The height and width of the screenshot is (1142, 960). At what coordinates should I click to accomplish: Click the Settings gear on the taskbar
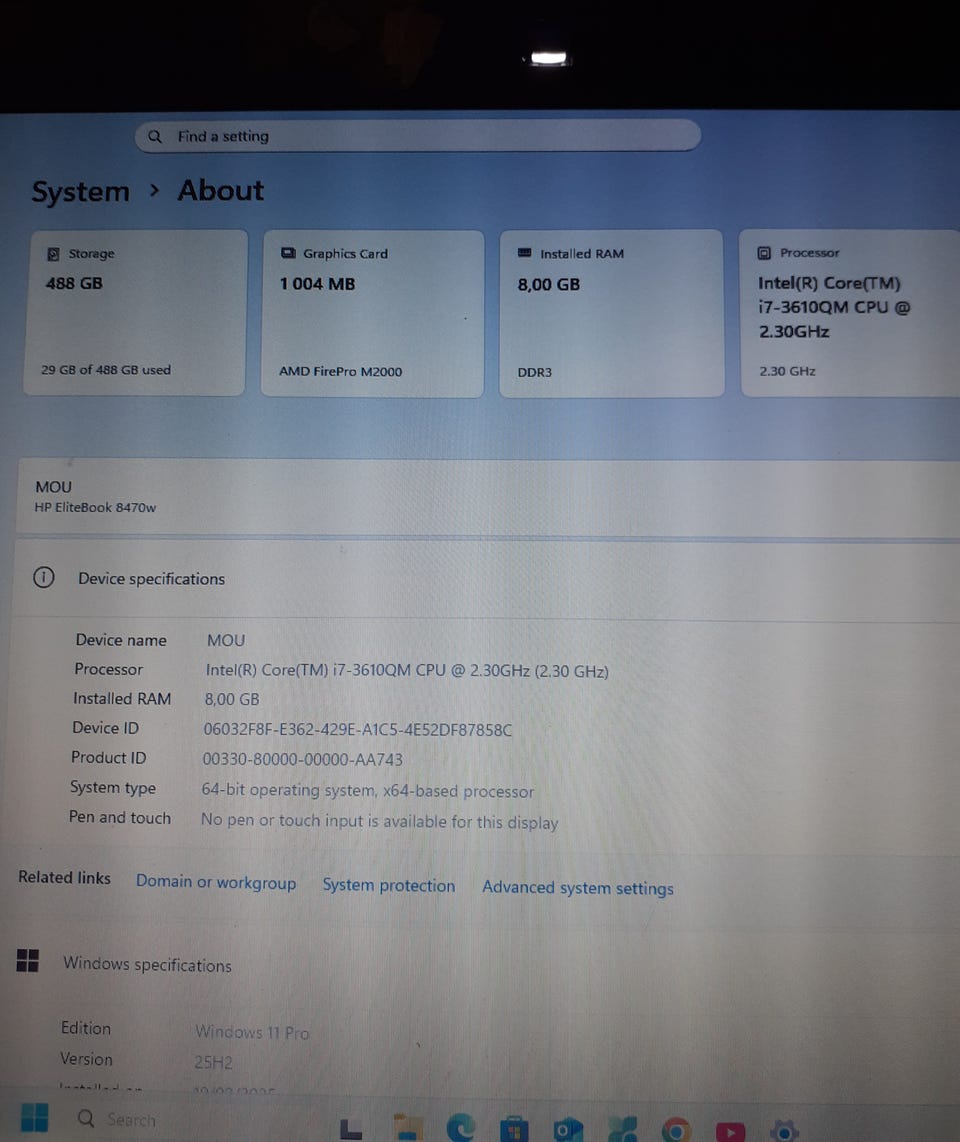[784, 1130]
